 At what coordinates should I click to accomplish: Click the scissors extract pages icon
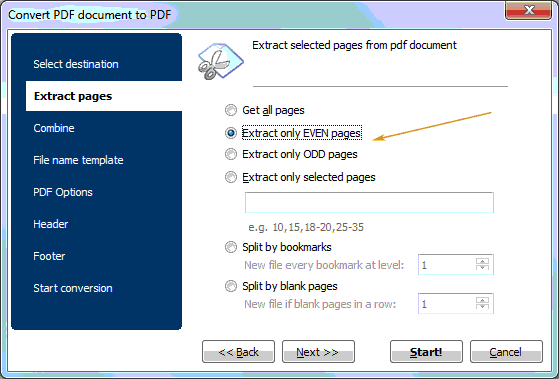pos(221,61)
